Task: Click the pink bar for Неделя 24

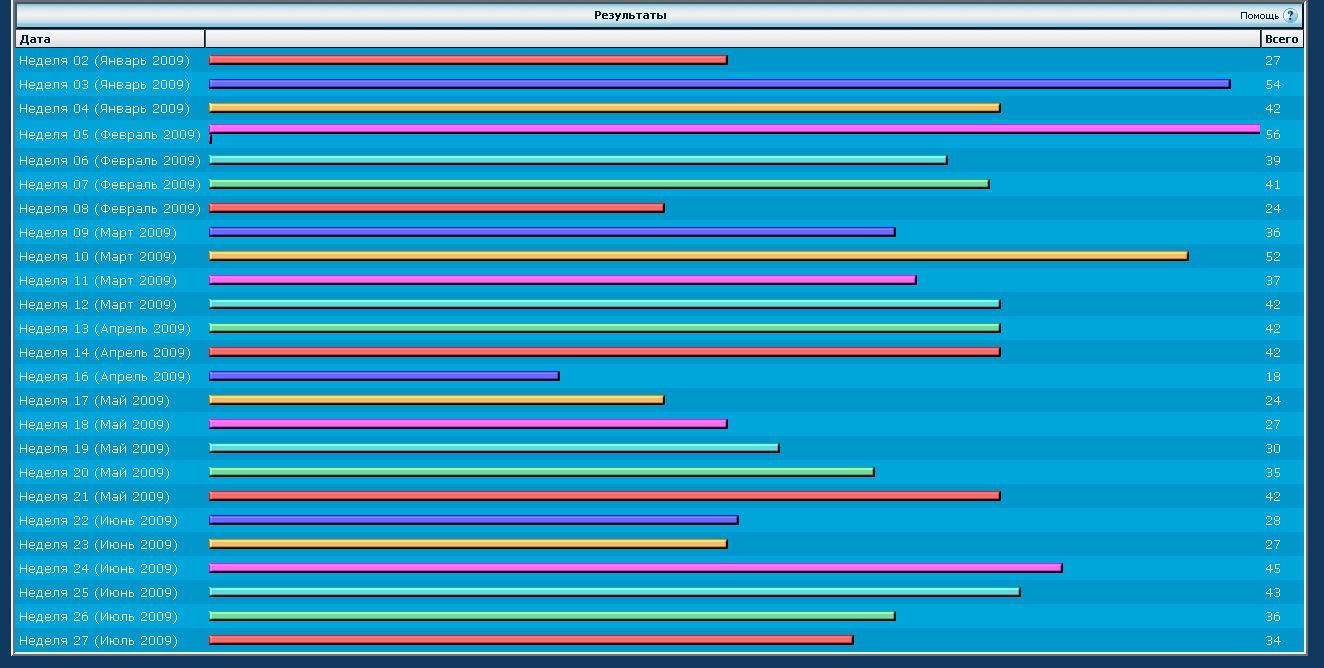Action: [x=635, y=568]
